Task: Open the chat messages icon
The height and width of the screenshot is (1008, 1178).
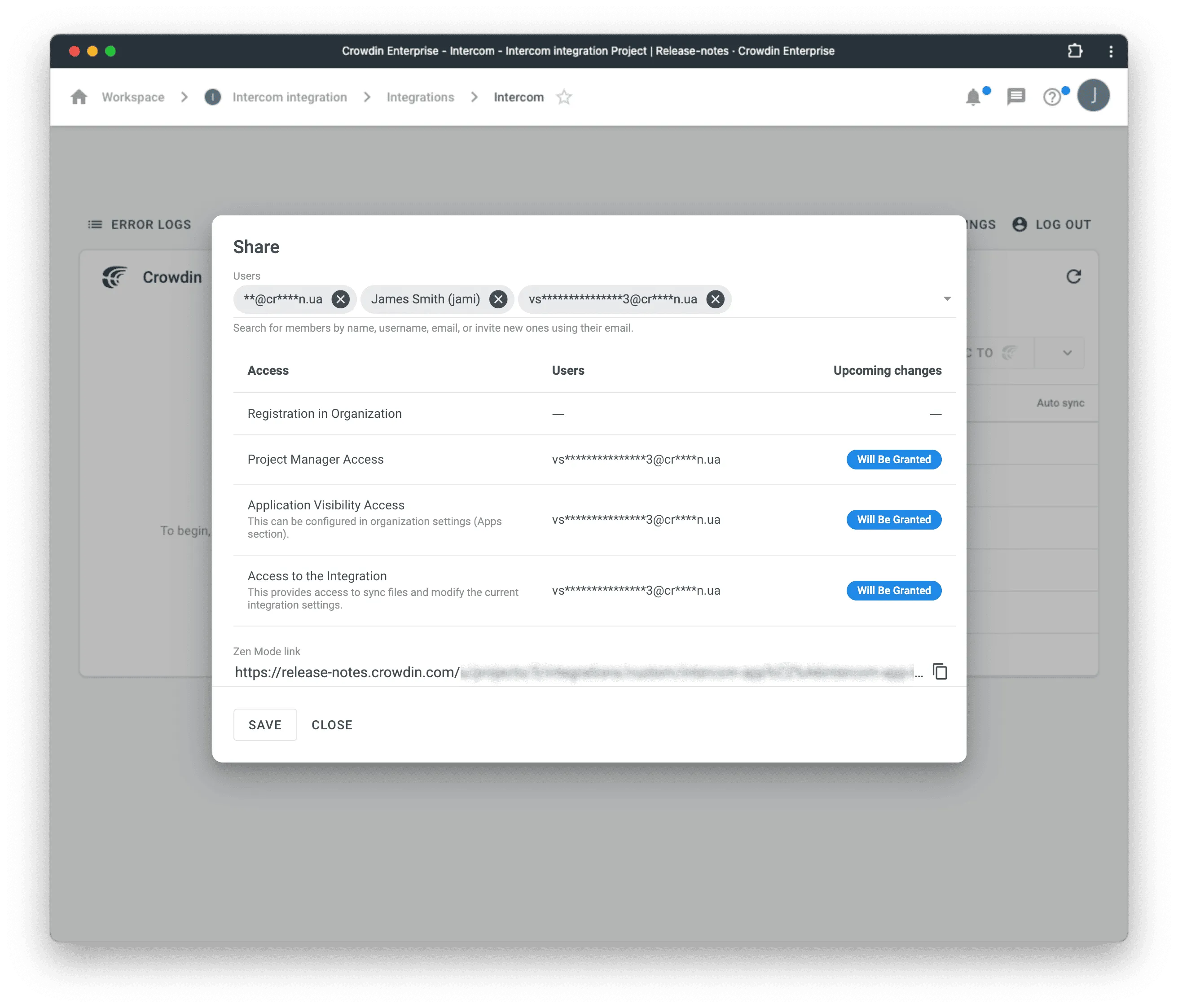Action: tap(1015, 96)
